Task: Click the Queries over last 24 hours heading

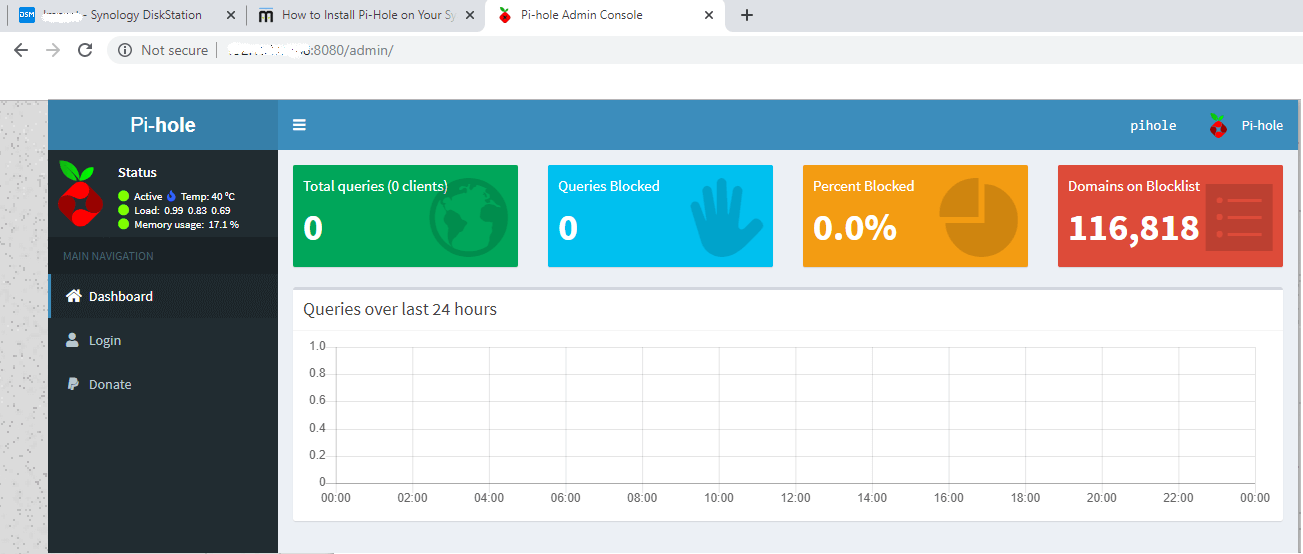Action: [x=400, y=309]
